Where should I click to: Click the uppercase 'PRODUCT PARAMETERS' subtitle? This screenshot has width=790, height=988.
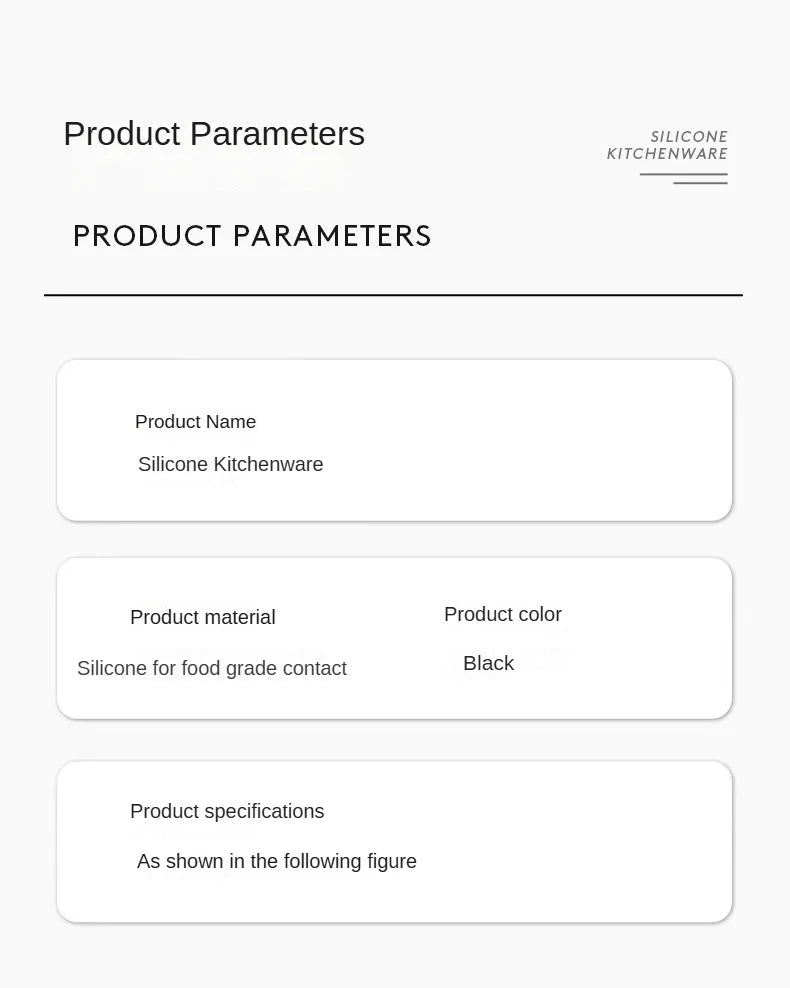pyautogui.click(x=252, y=236)
